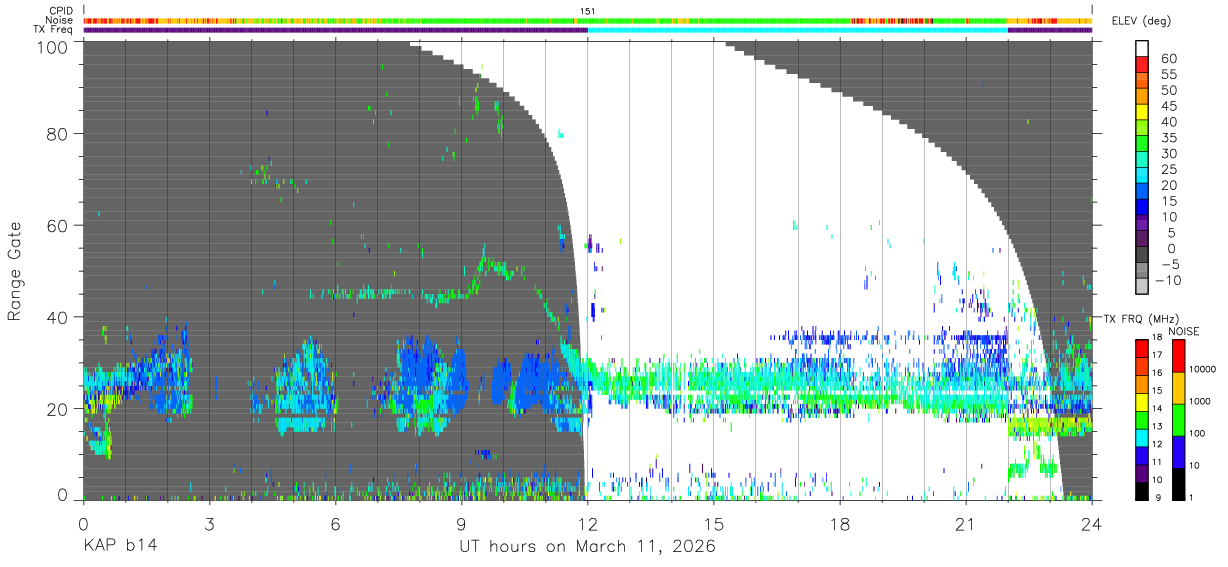Click the 40 tick on Range Gate axis
This screenshot has width=1228, height=567.
pyautogui.click(x=57, y=317)
